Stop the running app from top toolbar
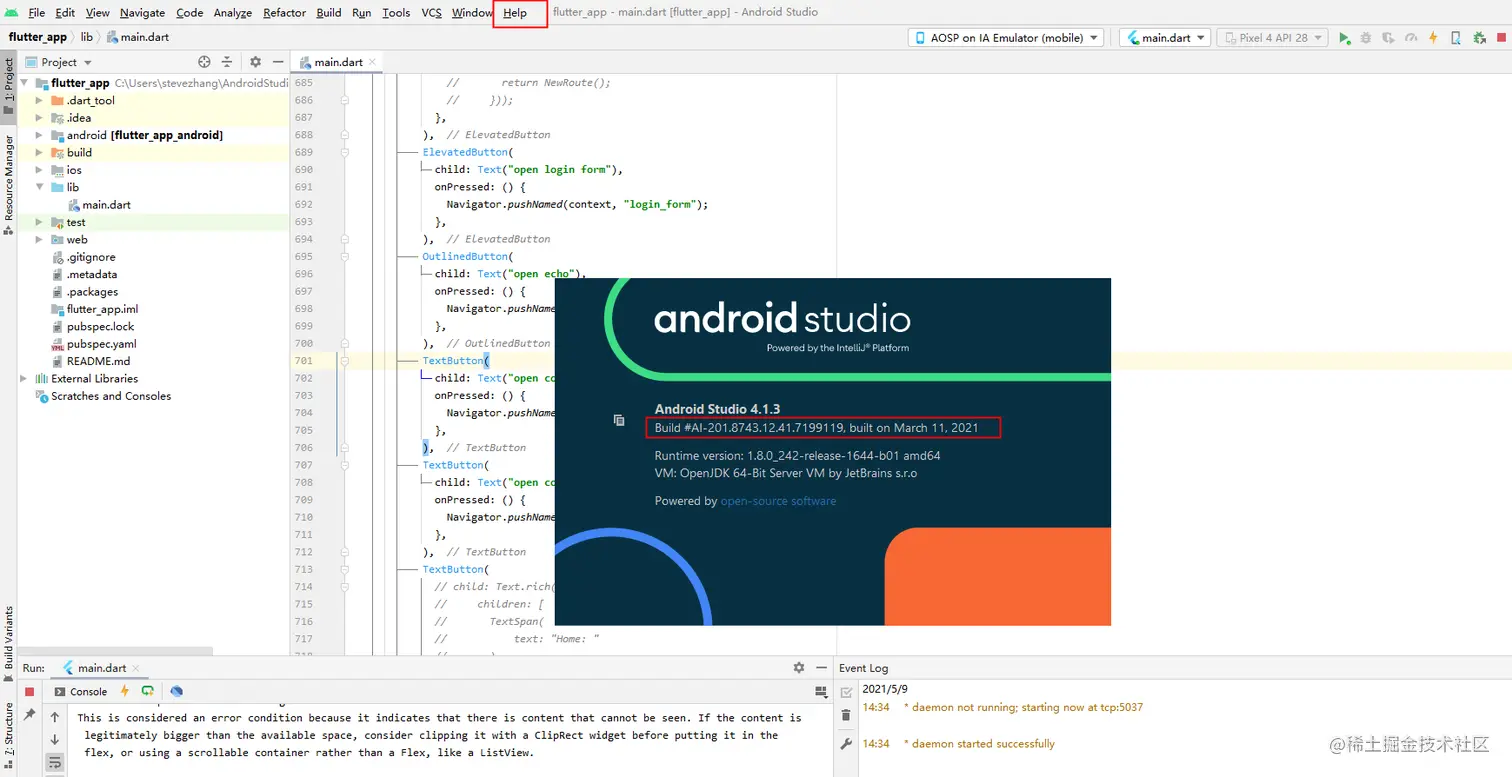The height and width of the screenshot is (777, 1512). click(x=1500, y=38)
